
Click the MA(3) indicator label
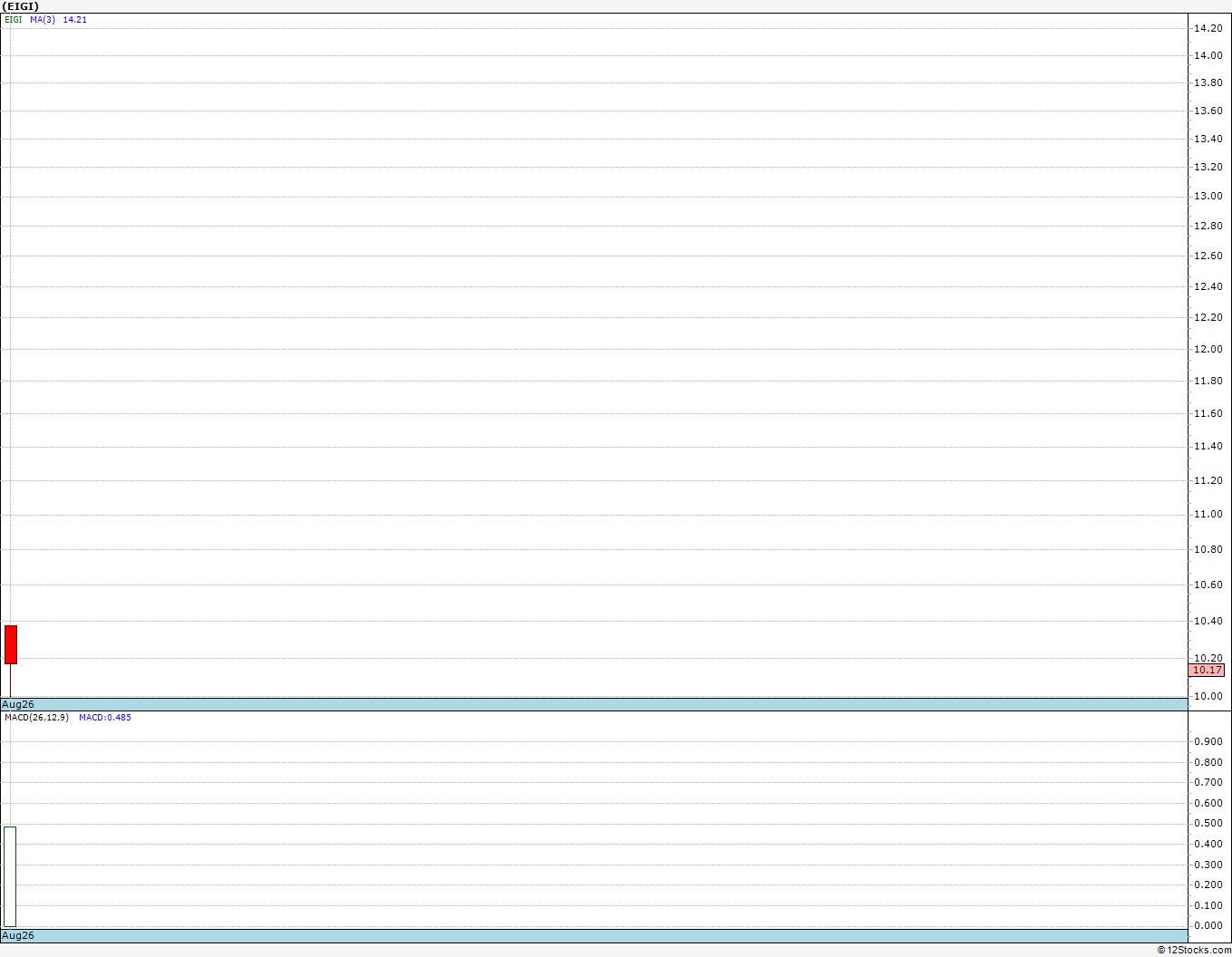[43, 19]
